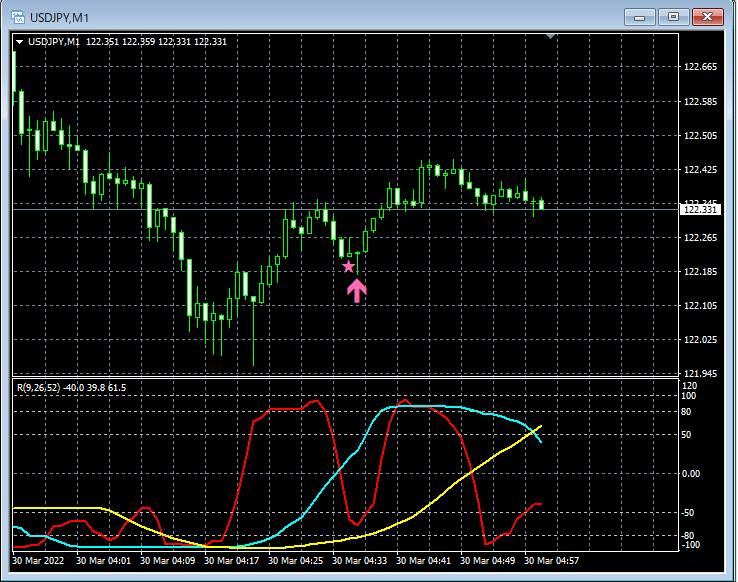Click the chart shift triangle marker
The image size is (738, 582).
(550, 36)
